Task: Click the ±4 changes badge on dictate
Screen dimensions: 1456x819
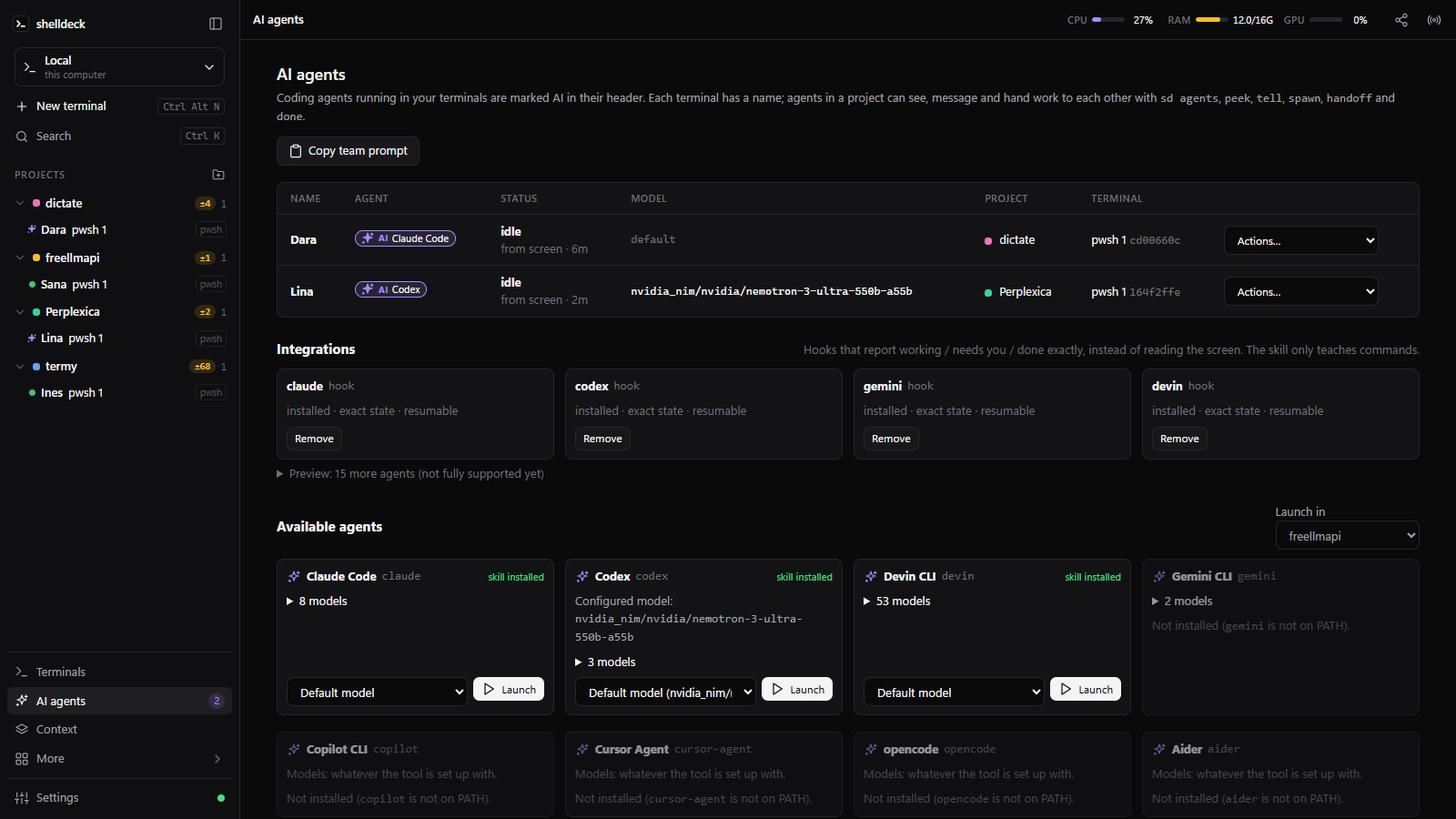Action: tap(205, 204)
